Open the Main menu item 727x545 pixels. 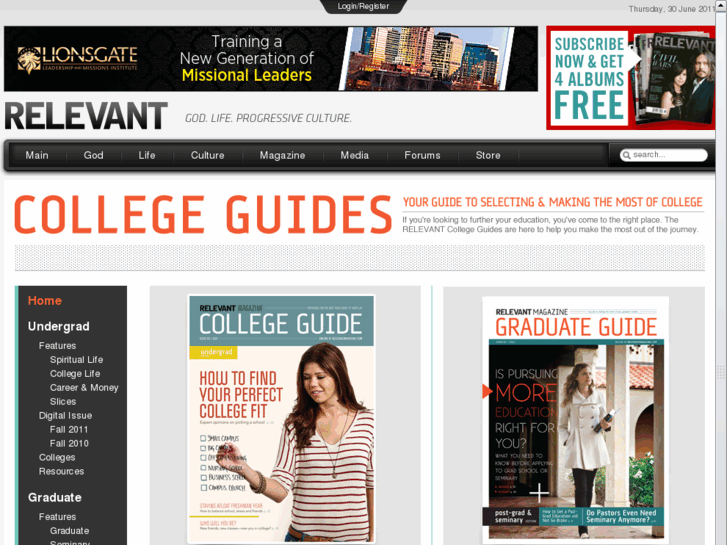tap(37, 155)
